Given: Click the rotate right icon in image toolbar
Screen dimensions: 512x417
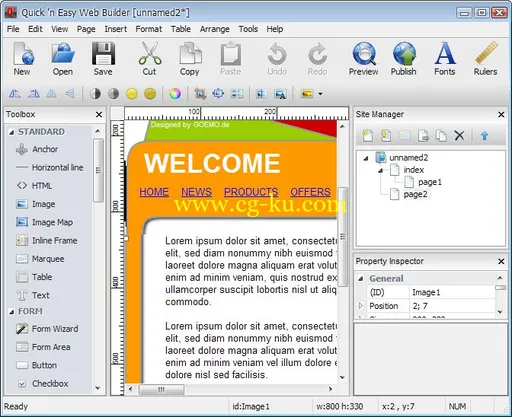Looking at the screenshot, I should pyautogui.click(x=33, y=94).
